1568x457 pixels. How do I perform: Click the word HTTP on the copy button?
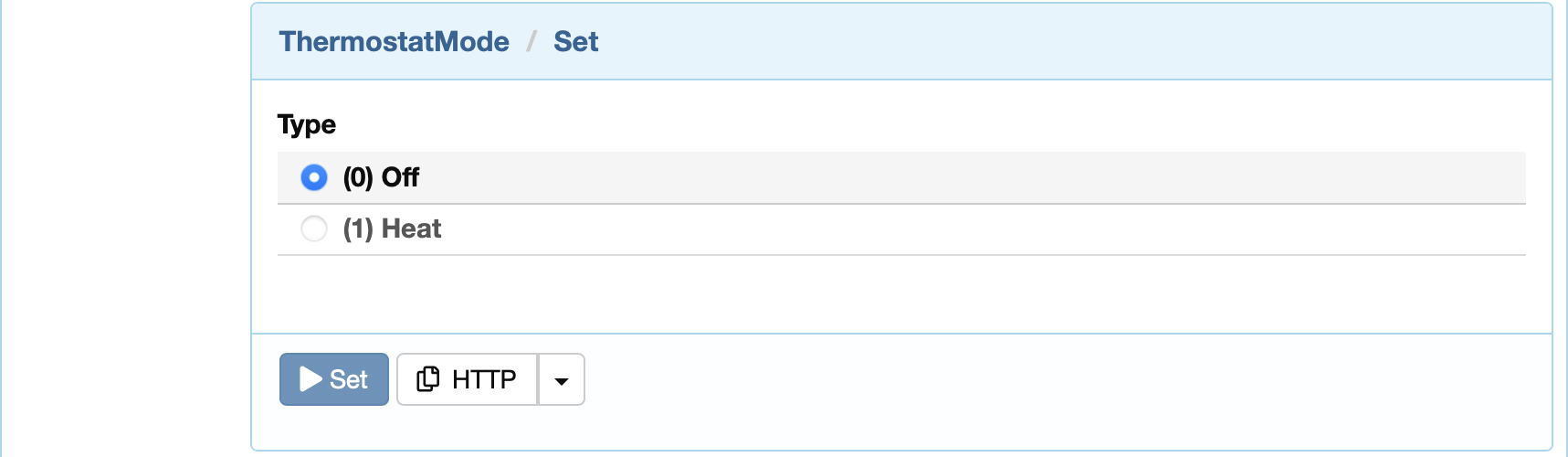pos(484,379)
